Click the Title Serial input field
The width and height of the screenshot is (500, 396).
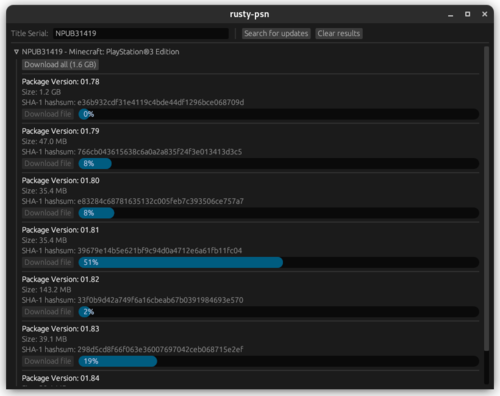(141, 33)
